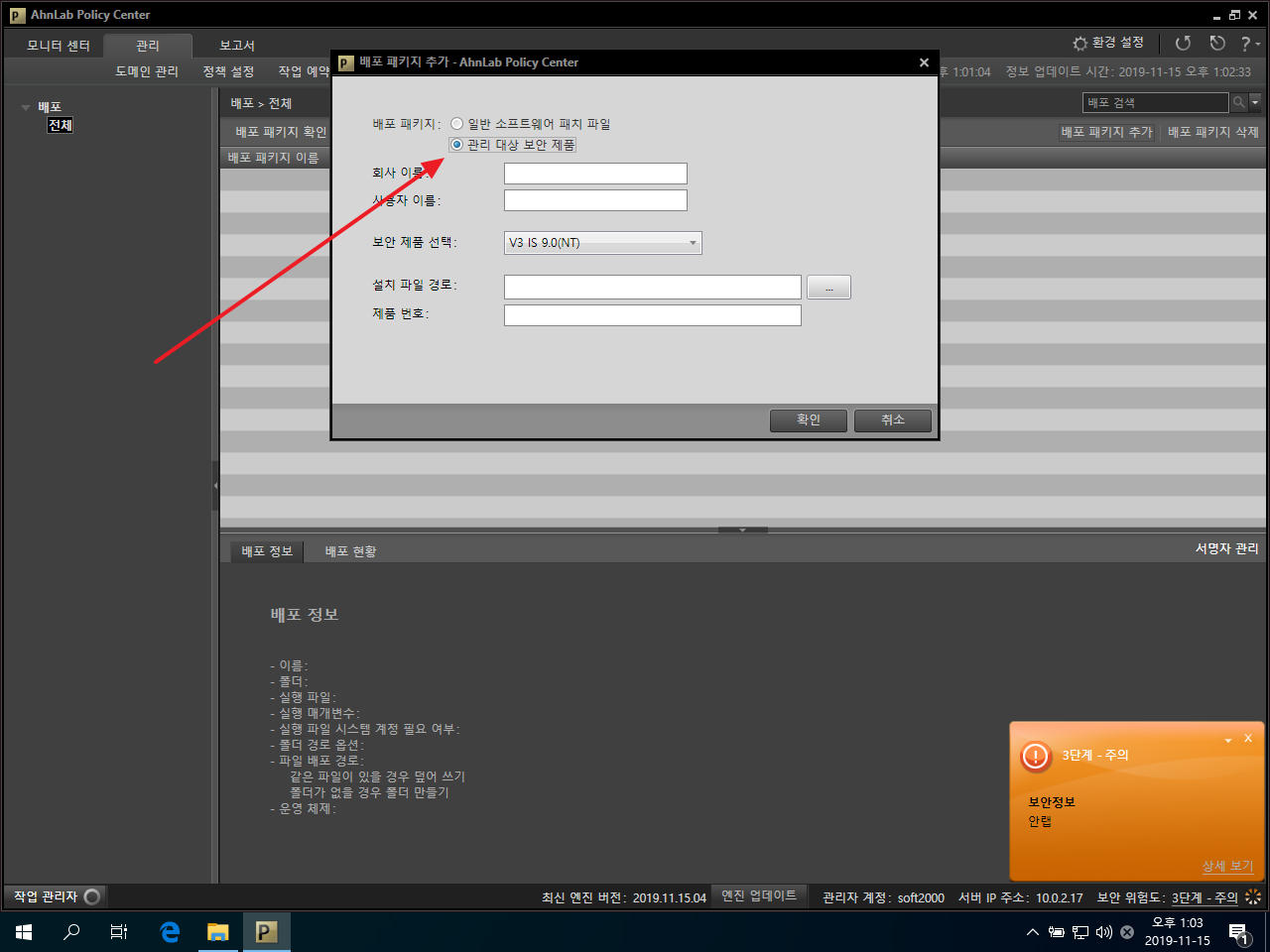
Task: Click 배포 패키지 삭제 toolbar button
Action: tap(1212, 132)
